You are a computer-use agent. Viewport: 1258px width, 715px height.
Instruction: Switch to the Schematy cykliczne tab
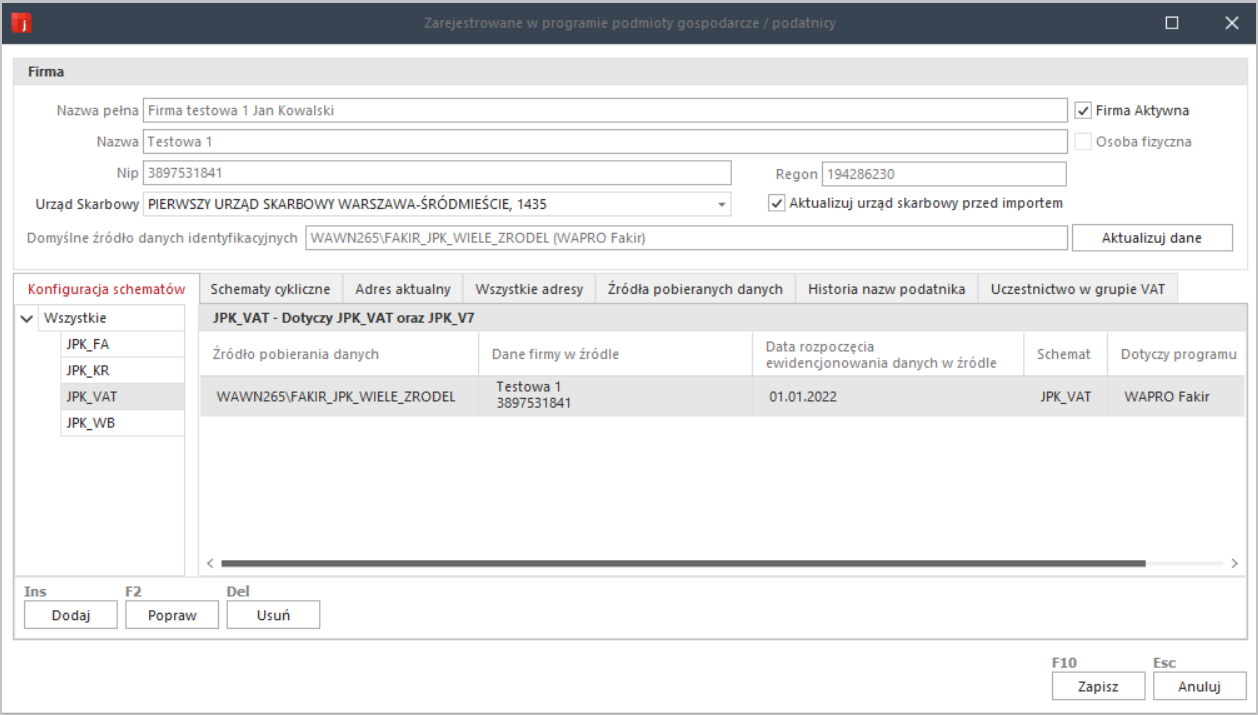click(270, 289)
